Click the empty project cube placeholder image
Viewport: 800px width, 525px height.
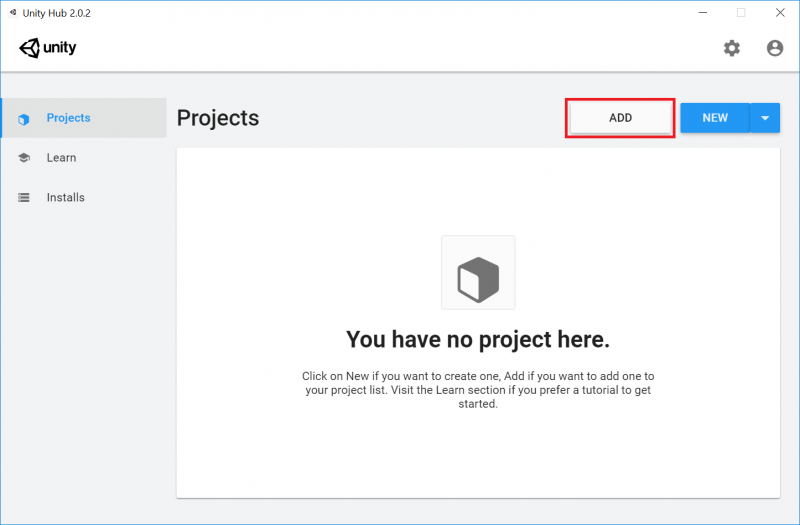tap(478, 272)
